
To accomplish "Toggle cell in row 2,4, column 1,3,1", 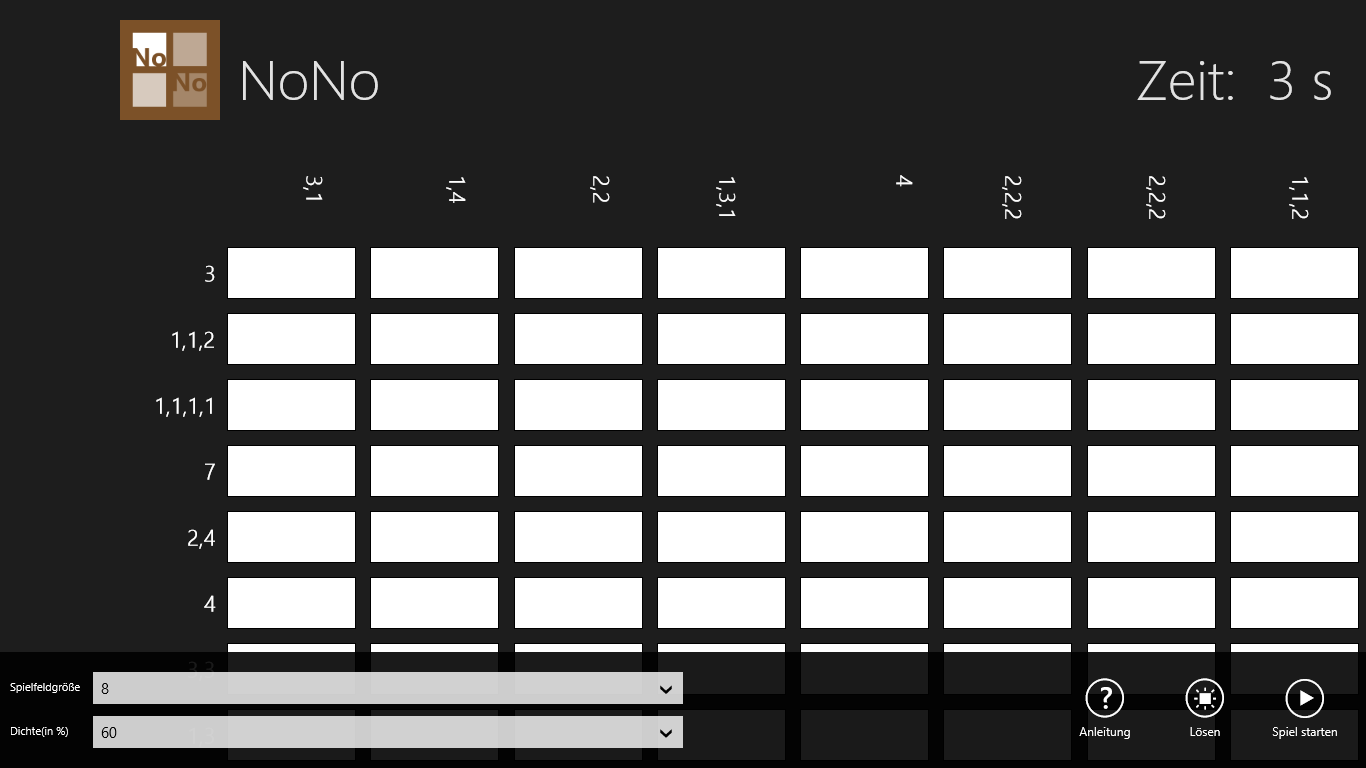I will click(x=721, y=537).
